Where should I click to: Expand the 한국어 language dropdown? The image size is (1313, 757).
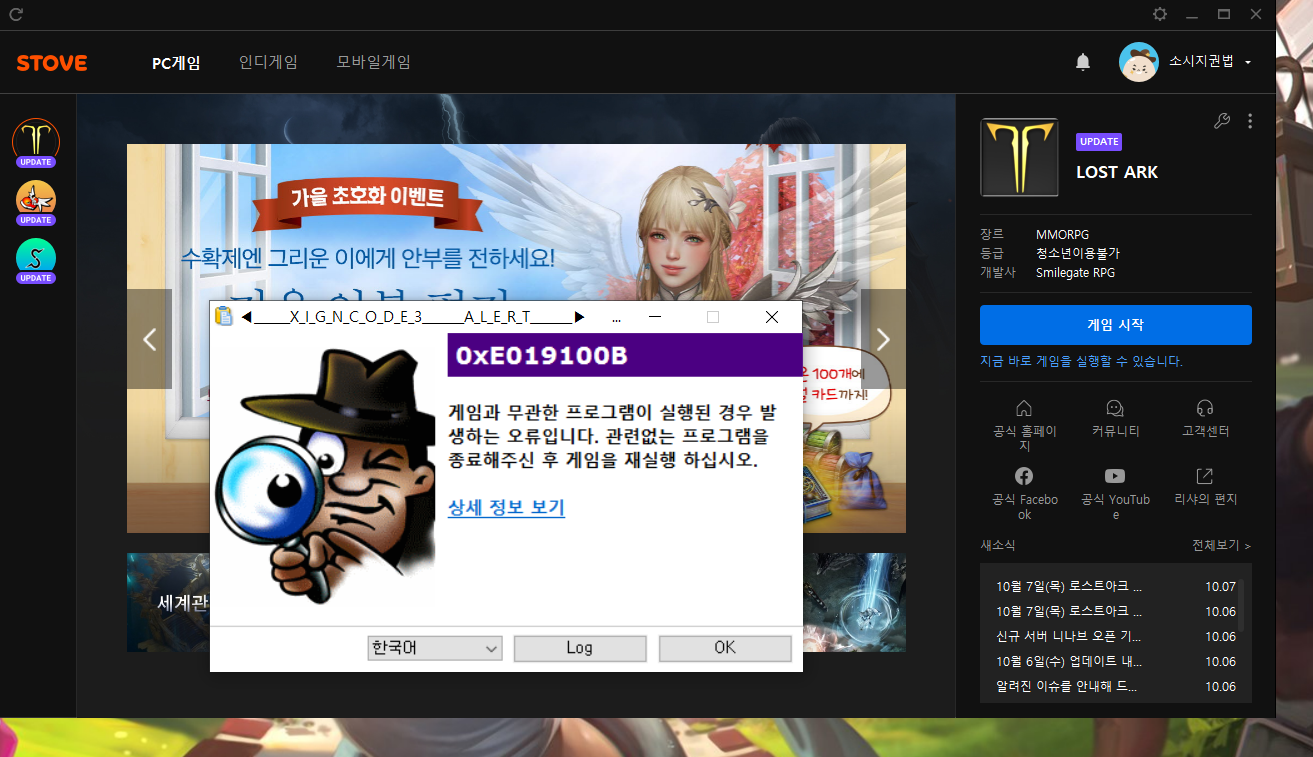[435, 648]
